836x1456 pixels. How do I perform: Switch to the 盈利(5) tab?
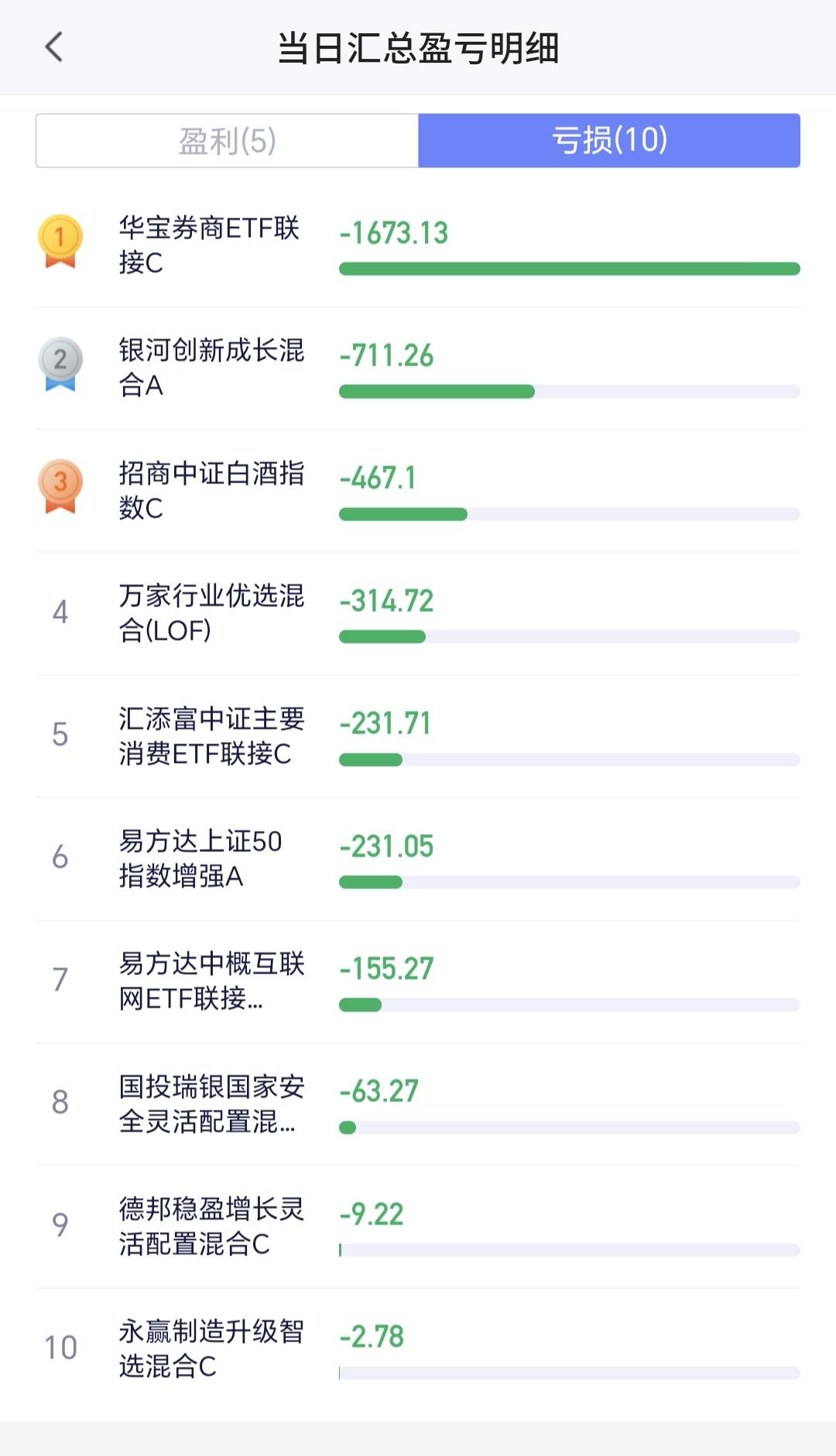pos(227,141)
